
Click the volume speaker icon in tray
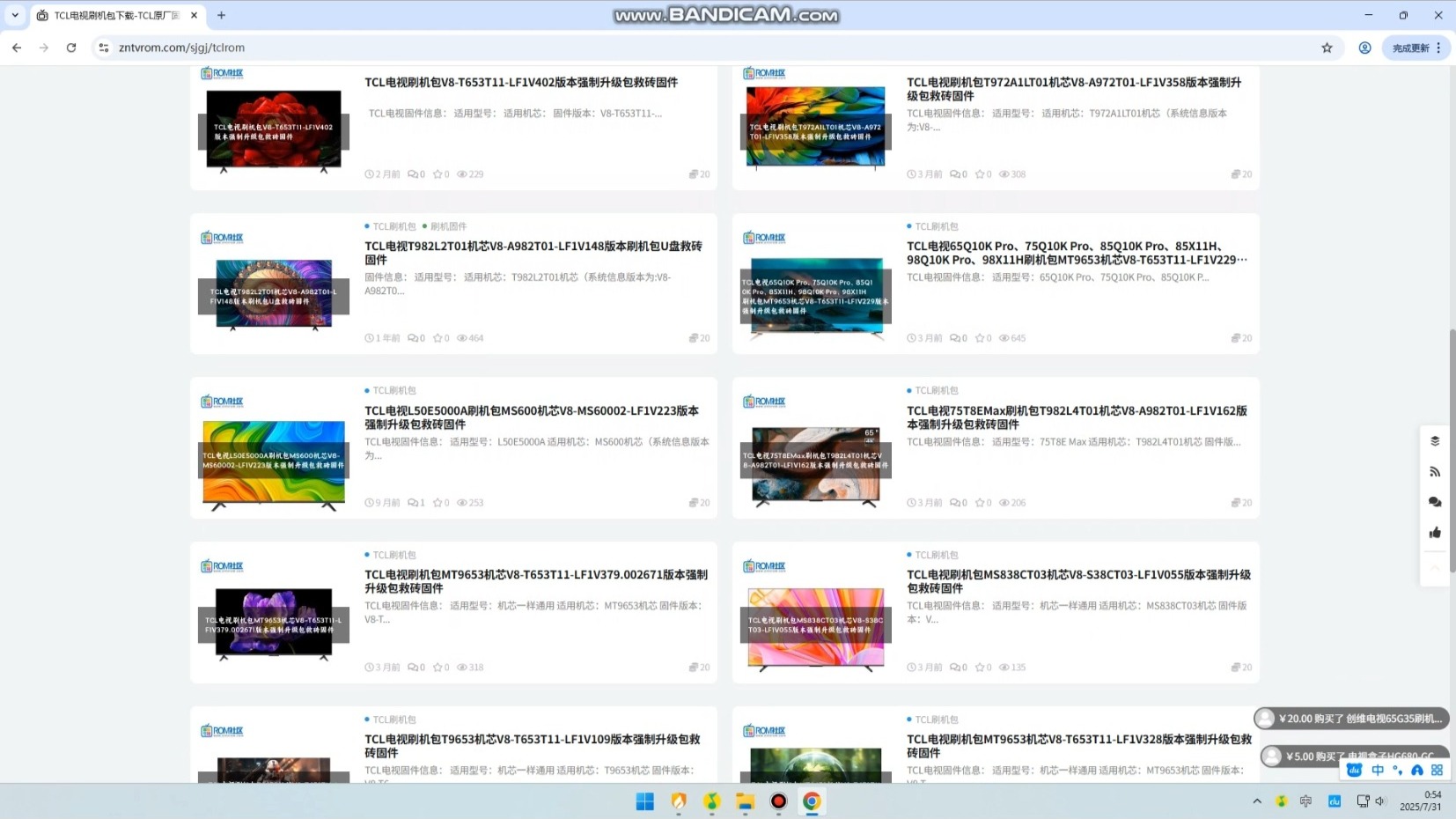1380,801
